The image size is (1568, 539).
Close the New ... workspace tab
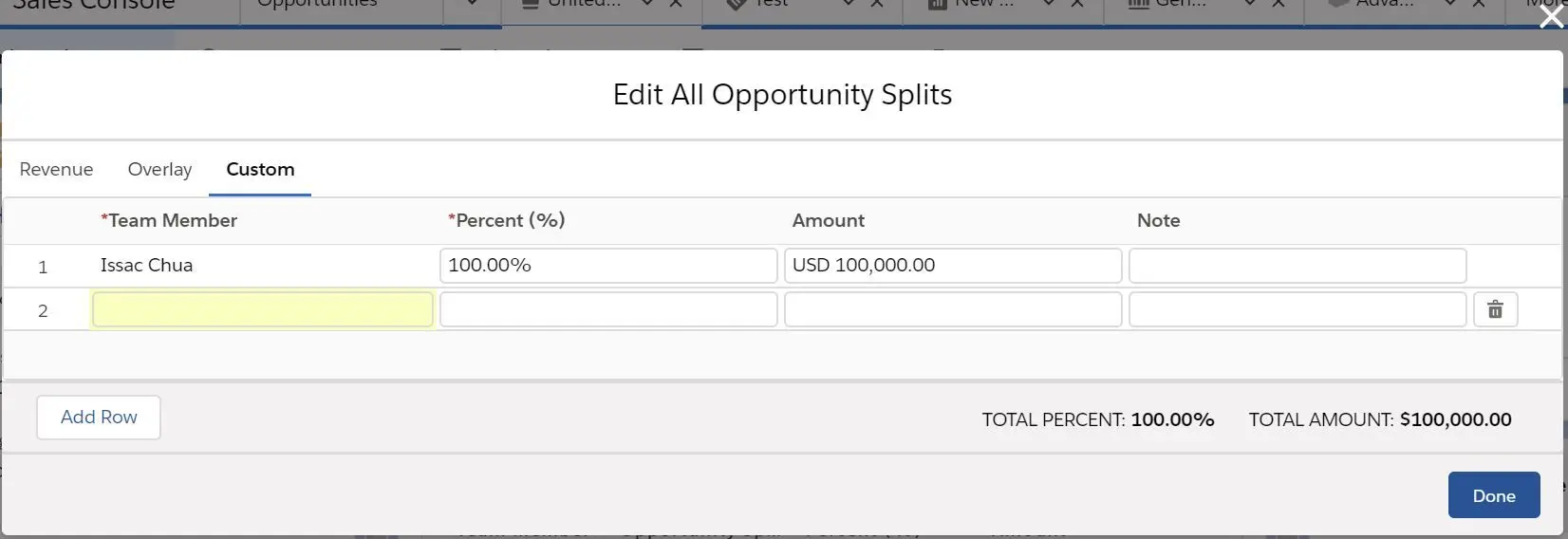coord(1077,4)
